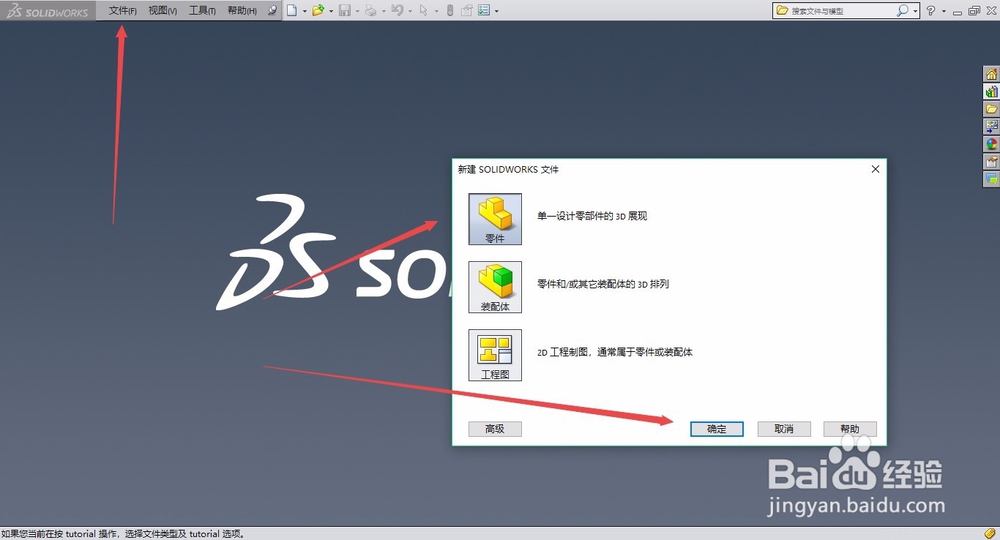Click the New document toolbar icon
1000x540 pixels.
(292, 10)
